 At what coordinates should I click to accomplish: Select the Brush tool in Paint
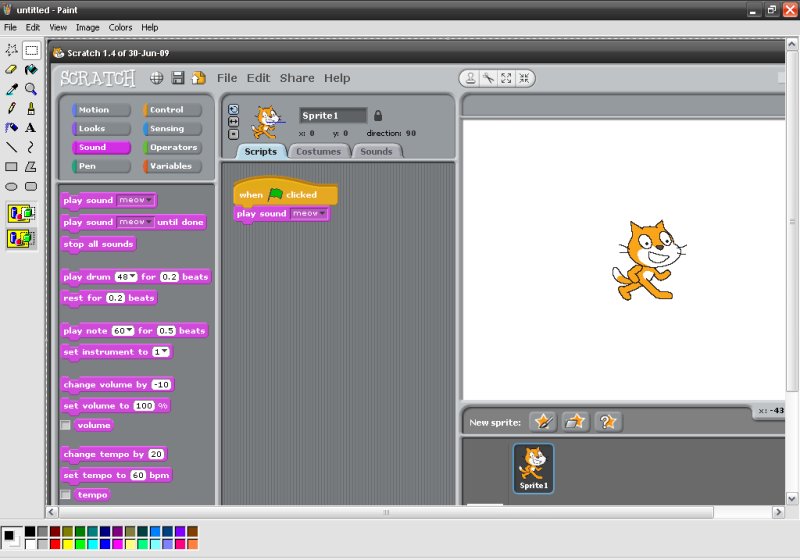tap(31, 108)
